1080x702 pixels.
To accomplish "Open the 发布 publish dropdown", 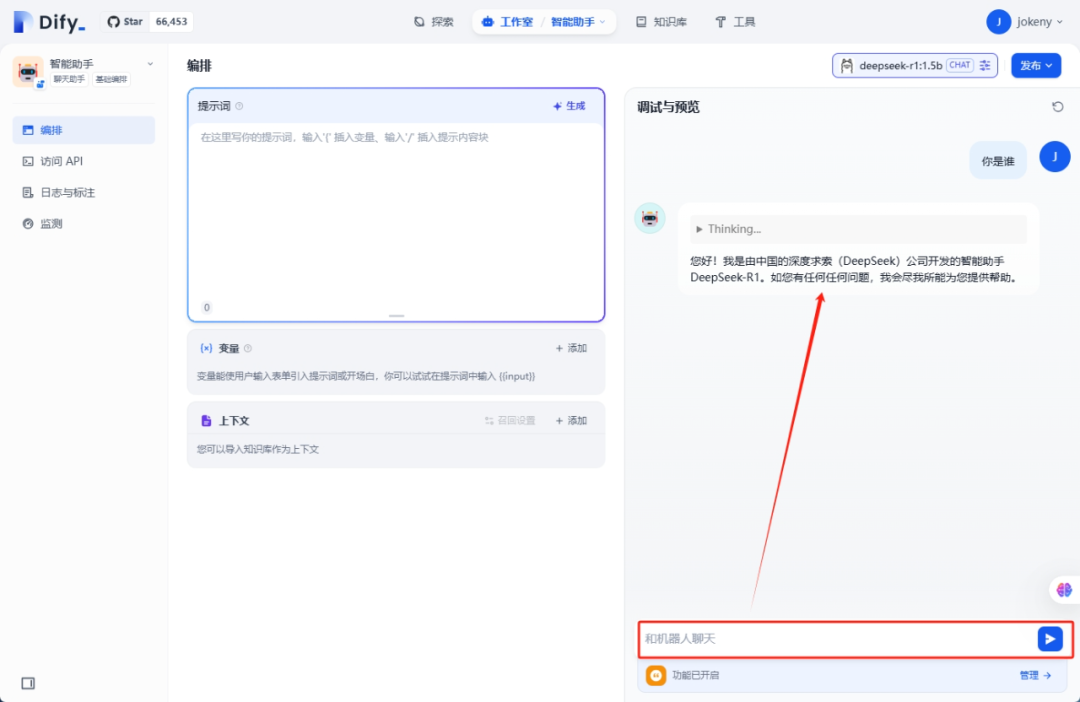I will coord(1036,65).
